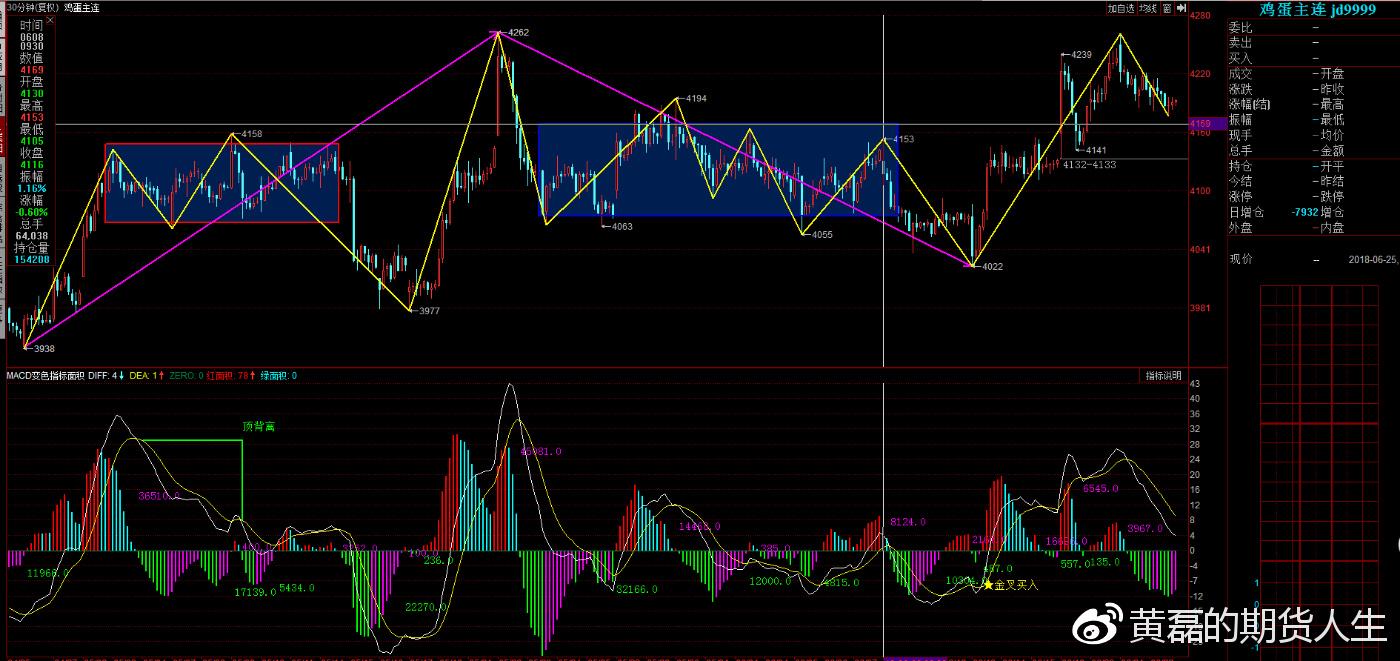
Task: Click the 22270.0 MACD area label
Action: tap(426, 607)
